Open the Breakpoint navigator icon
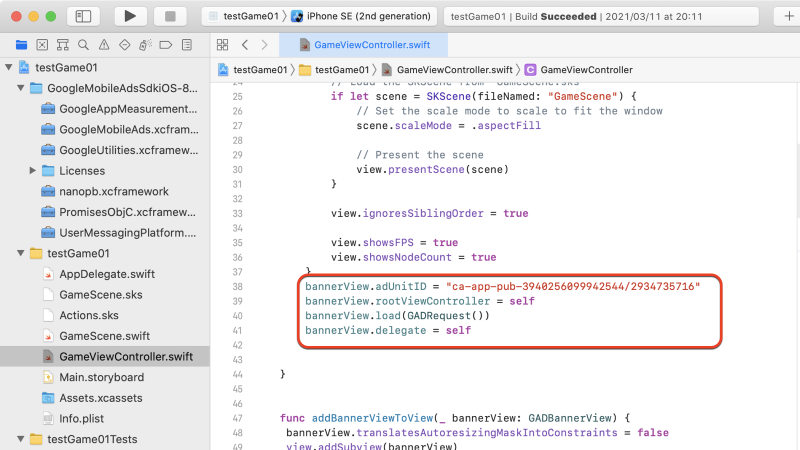The width and height of the screenshot is (800, 450). click(x=166, y=45)
